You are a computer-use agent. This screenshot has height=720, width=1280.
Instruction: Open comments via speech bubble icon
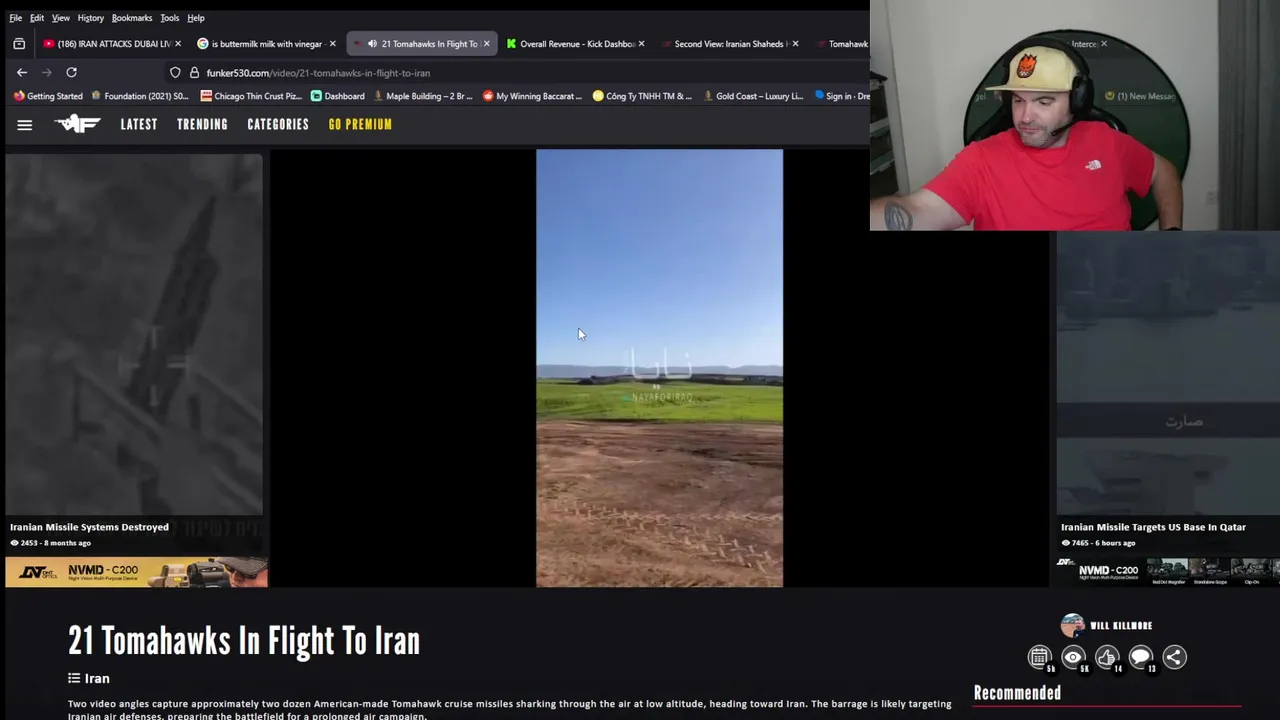pyautogui.click(x=1141, y=657)
